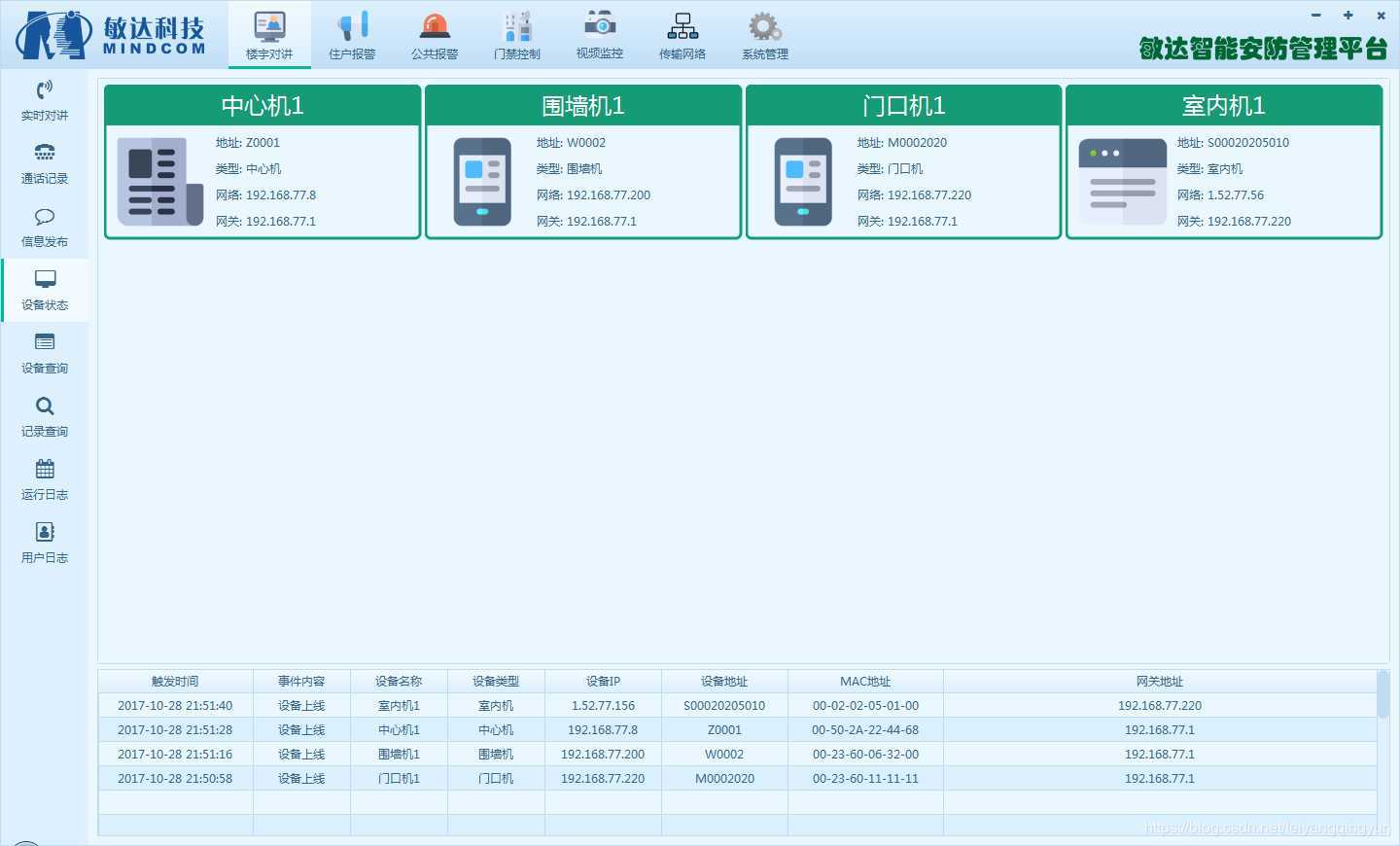Image resolution: width=1400 pixels, height=846 pixels.
Task: Select 信息发布 in the sidebar
Action: 45,227
